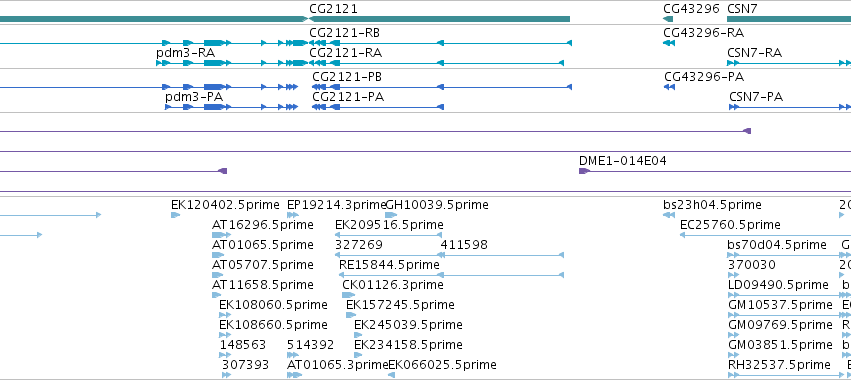Select the CG43296-PA protein arrow glyph
Viewport: 851px width, 380px height.
coord(670,87)
